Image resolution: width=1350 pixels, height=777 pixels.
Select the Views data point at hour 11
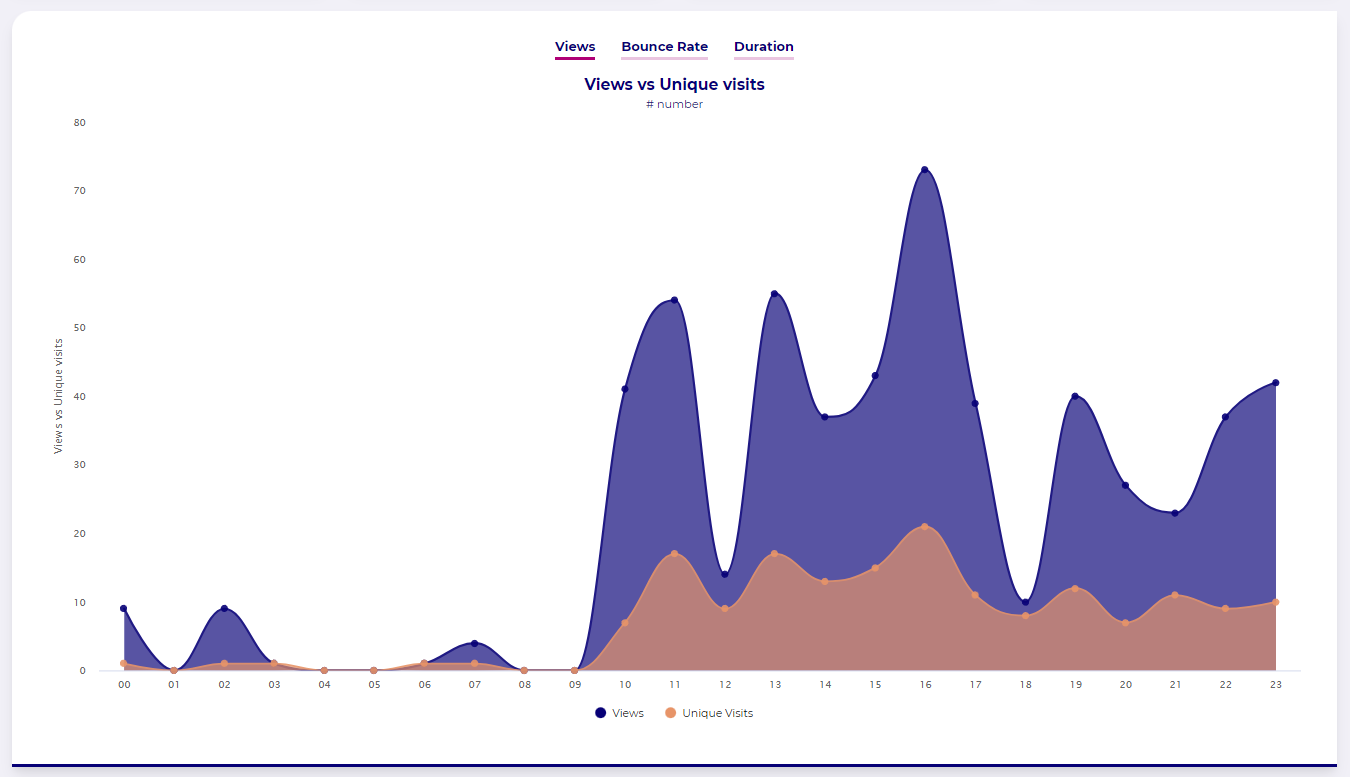[x=674, y=300]
